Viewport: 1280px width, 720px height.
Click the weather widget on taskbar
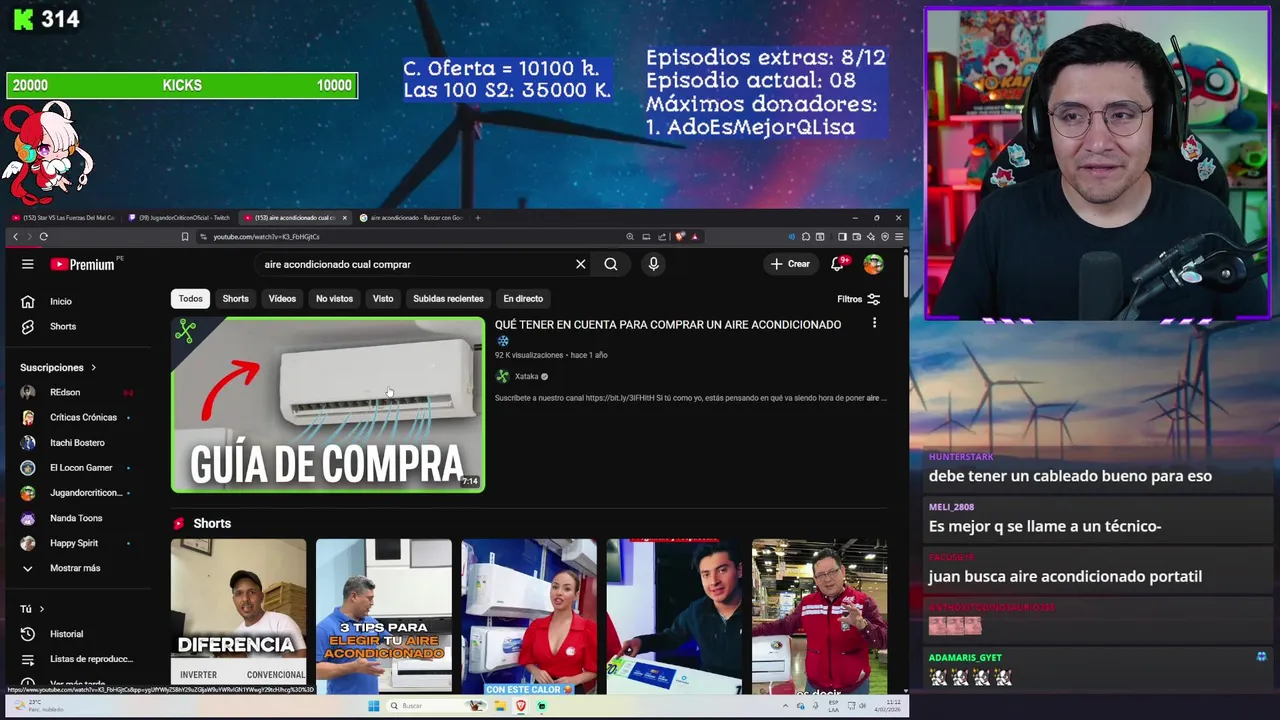pos(40,705)
